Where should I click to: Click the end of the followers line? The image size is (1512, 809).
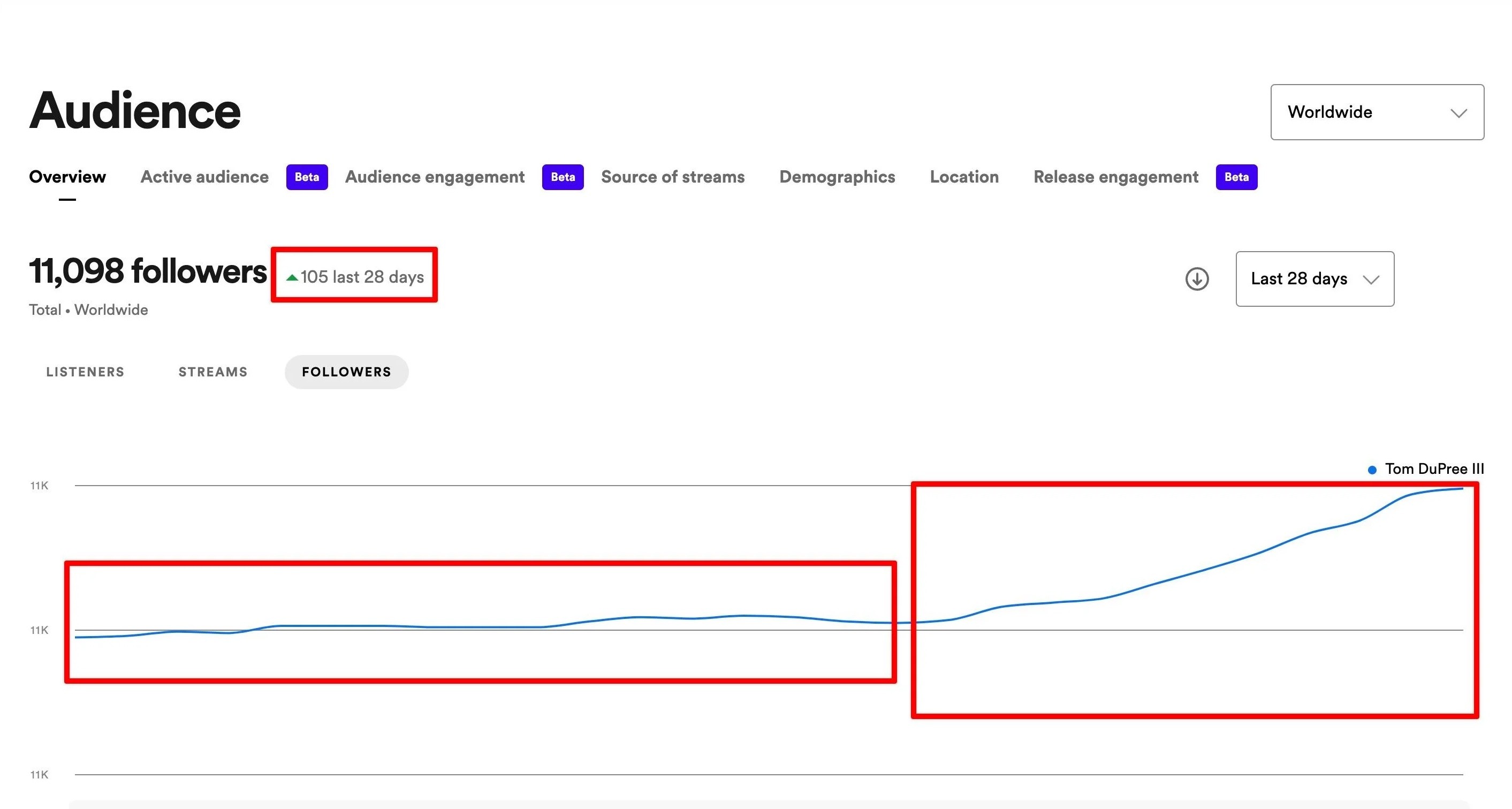1462,488
